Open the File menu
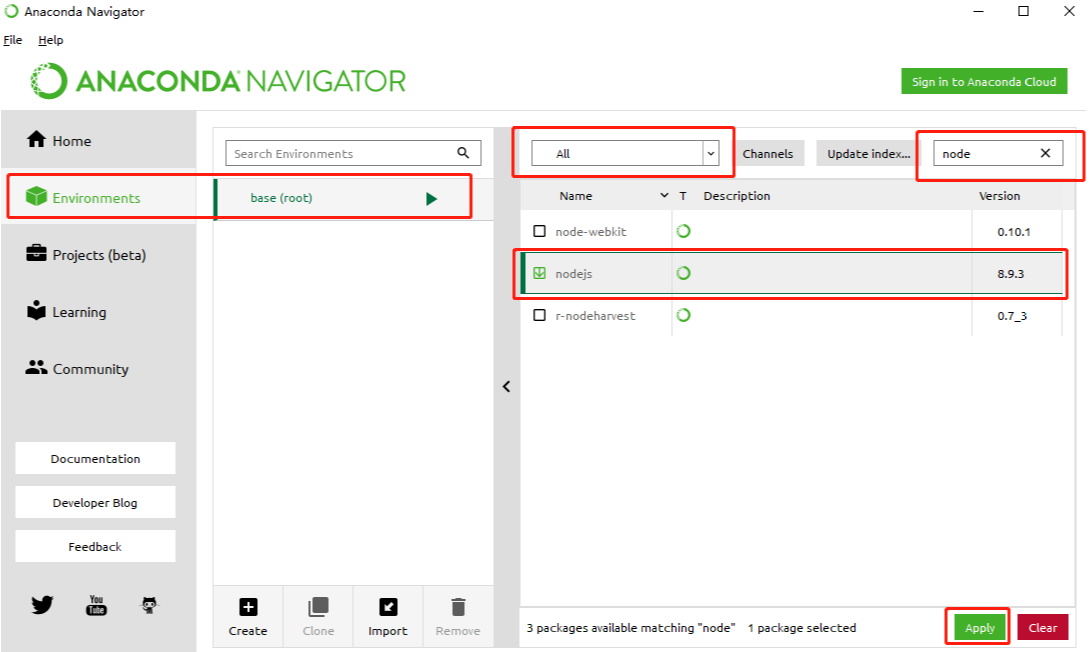 click(x=13, y=40)
